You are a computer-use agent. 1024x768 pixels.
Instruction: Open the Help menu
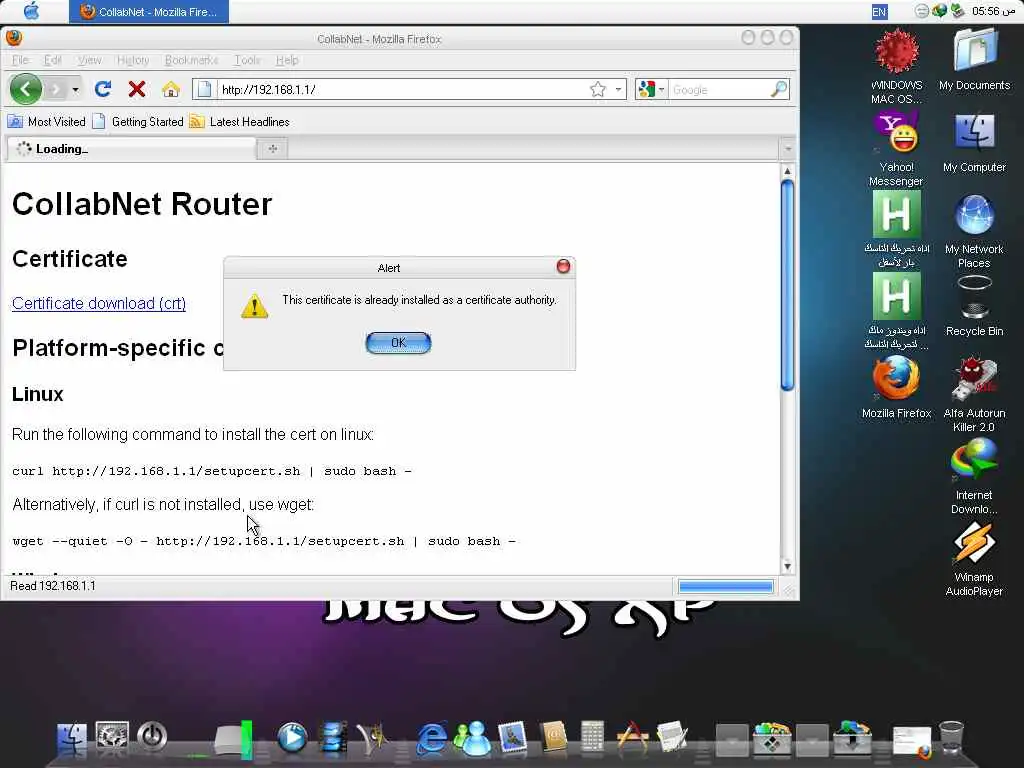(287, 60)
